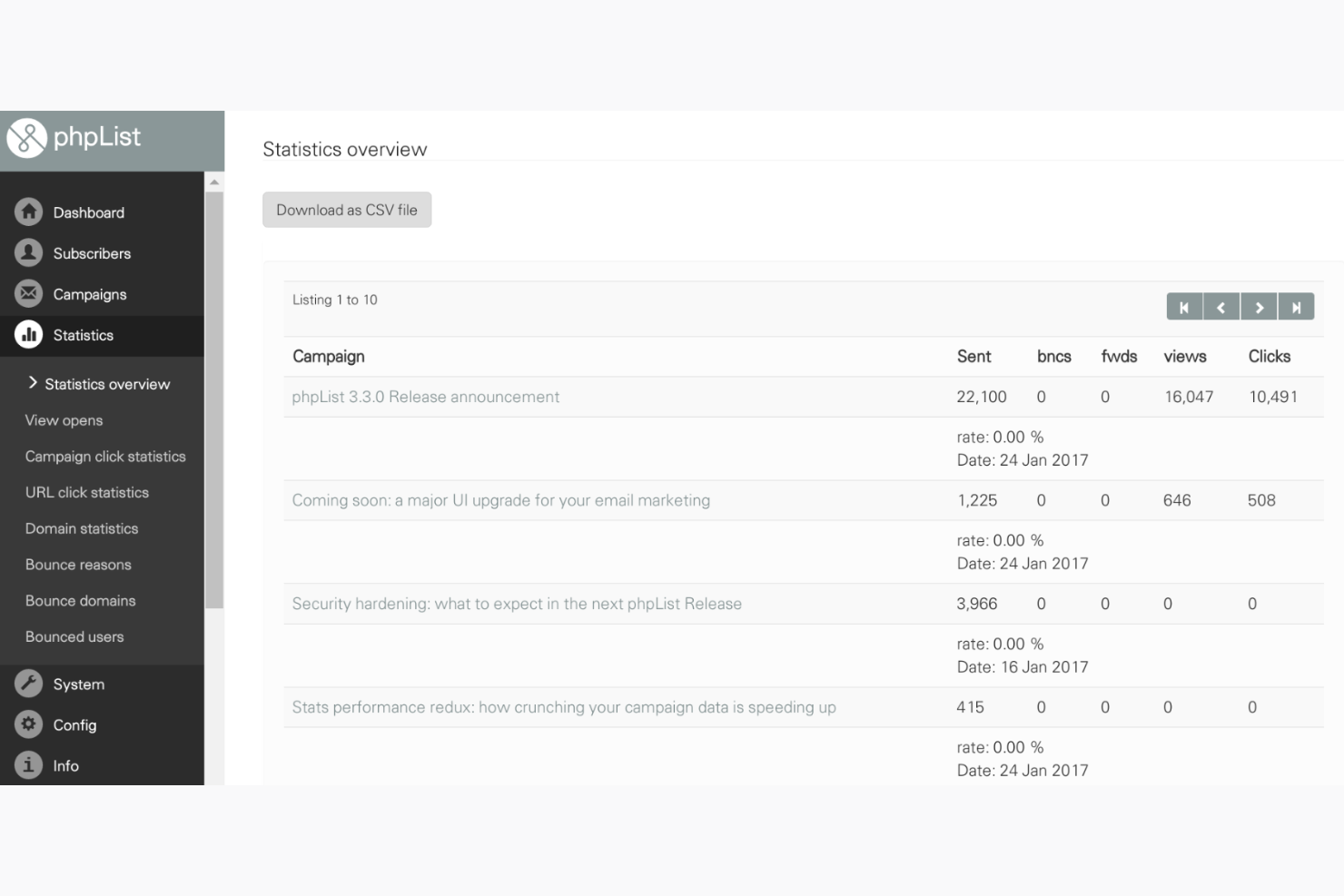This screenshot has height=896, width=1344.
Task: Click the fwds column header
Action: [x=1119, y=357]
